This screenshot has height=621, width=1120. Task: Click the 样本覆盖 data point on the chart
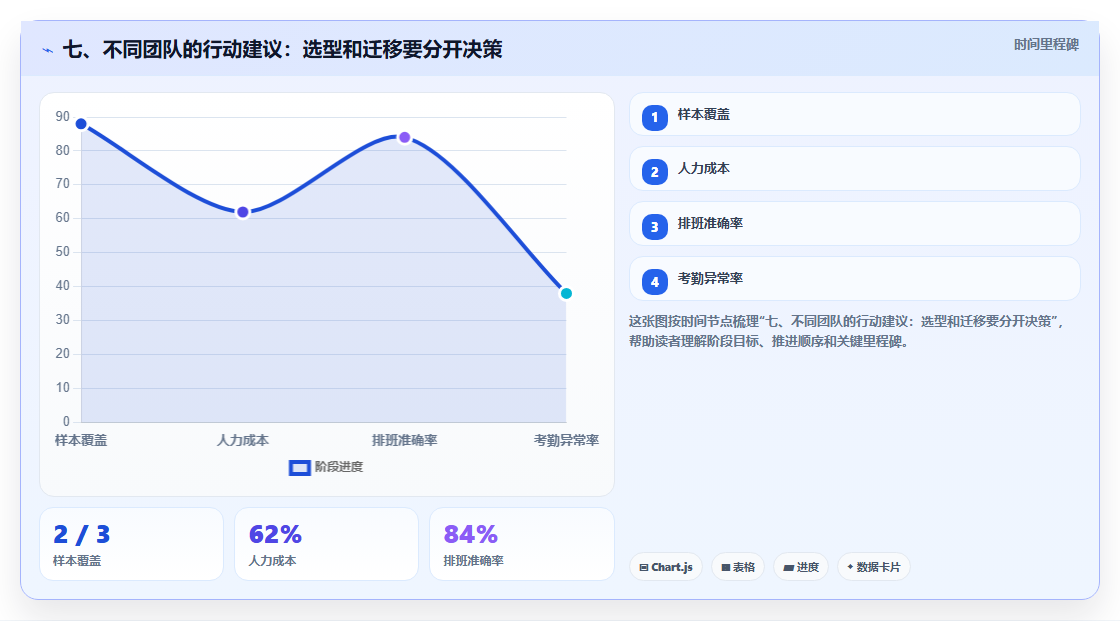(81, 124)
